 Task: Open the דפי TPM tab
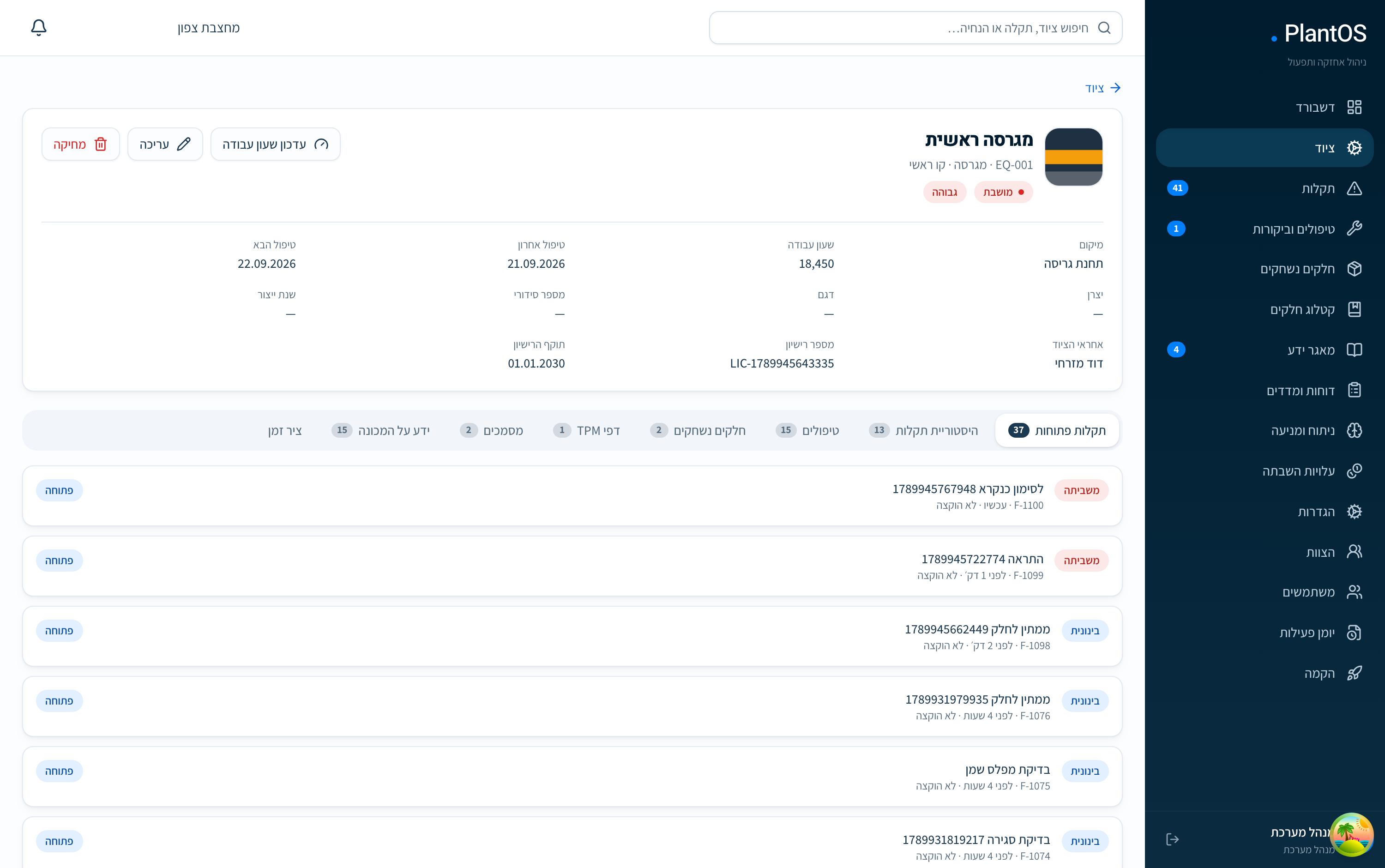pos(586,431)
